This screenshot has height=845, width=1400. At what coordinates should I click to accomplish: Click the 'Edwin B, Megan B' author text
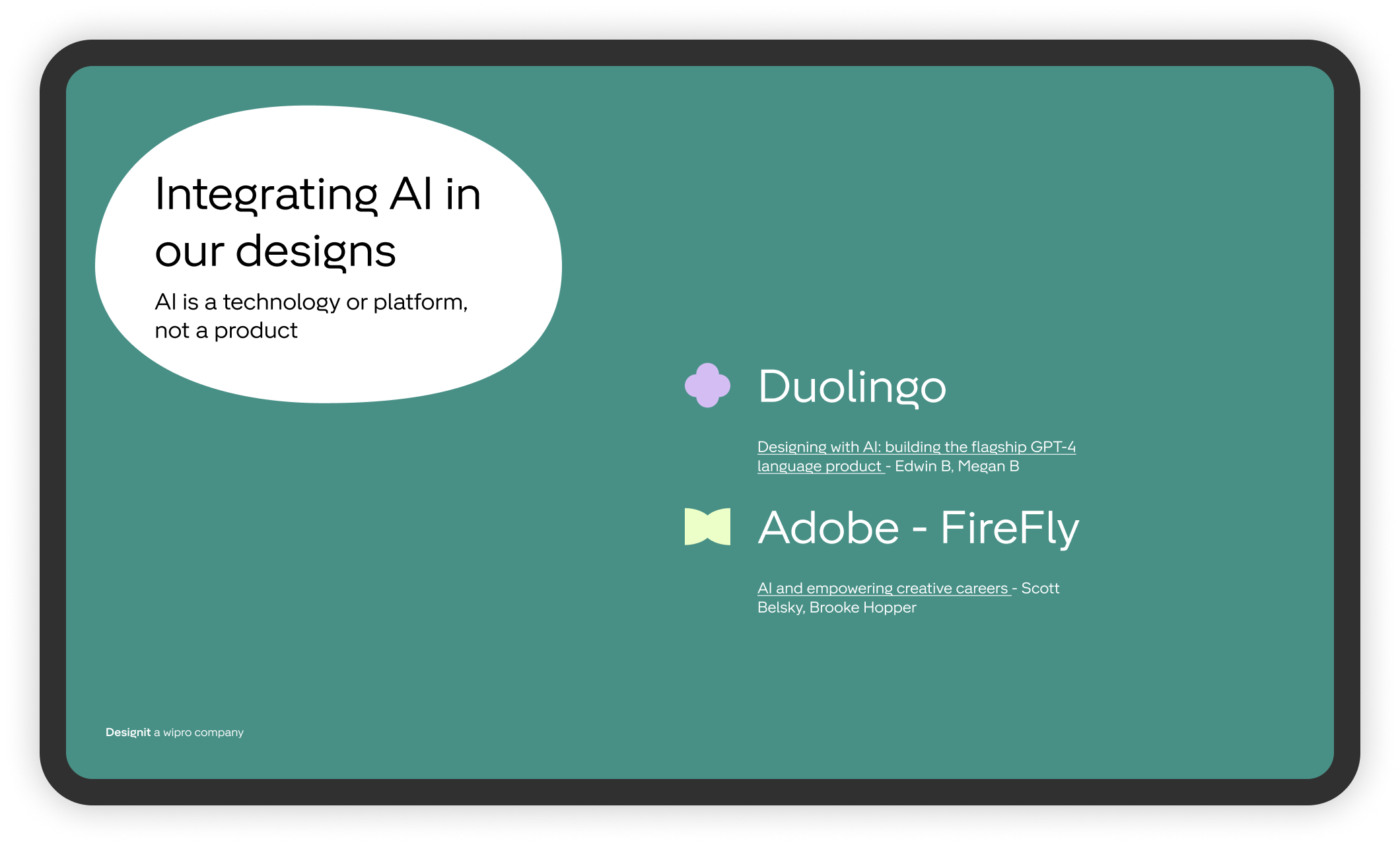(957, 466)
